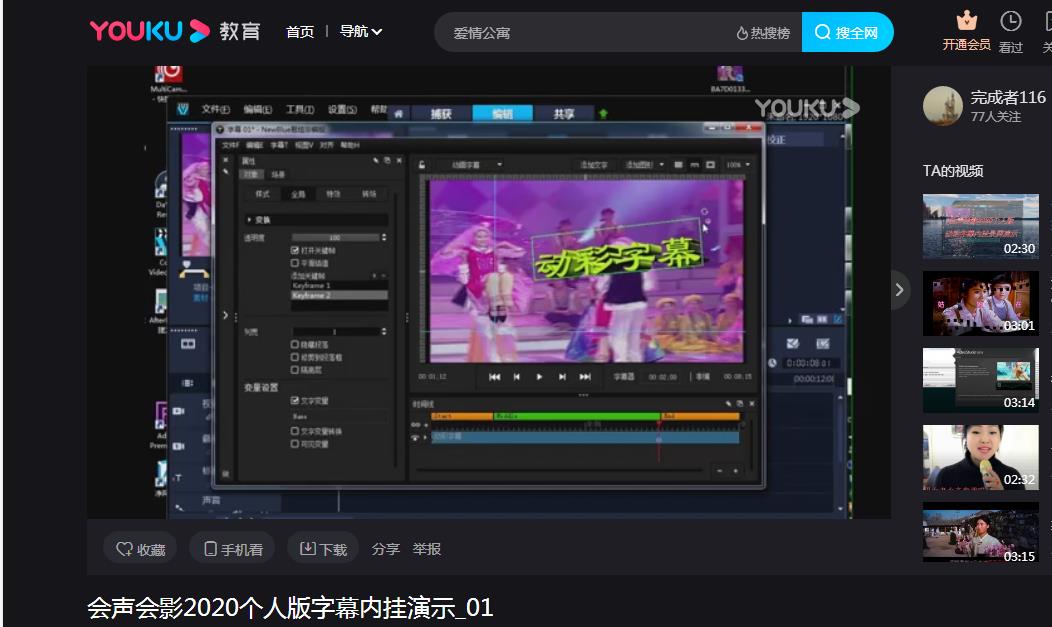
Task: Step back one frame in title editor
Action: (517, 377)
